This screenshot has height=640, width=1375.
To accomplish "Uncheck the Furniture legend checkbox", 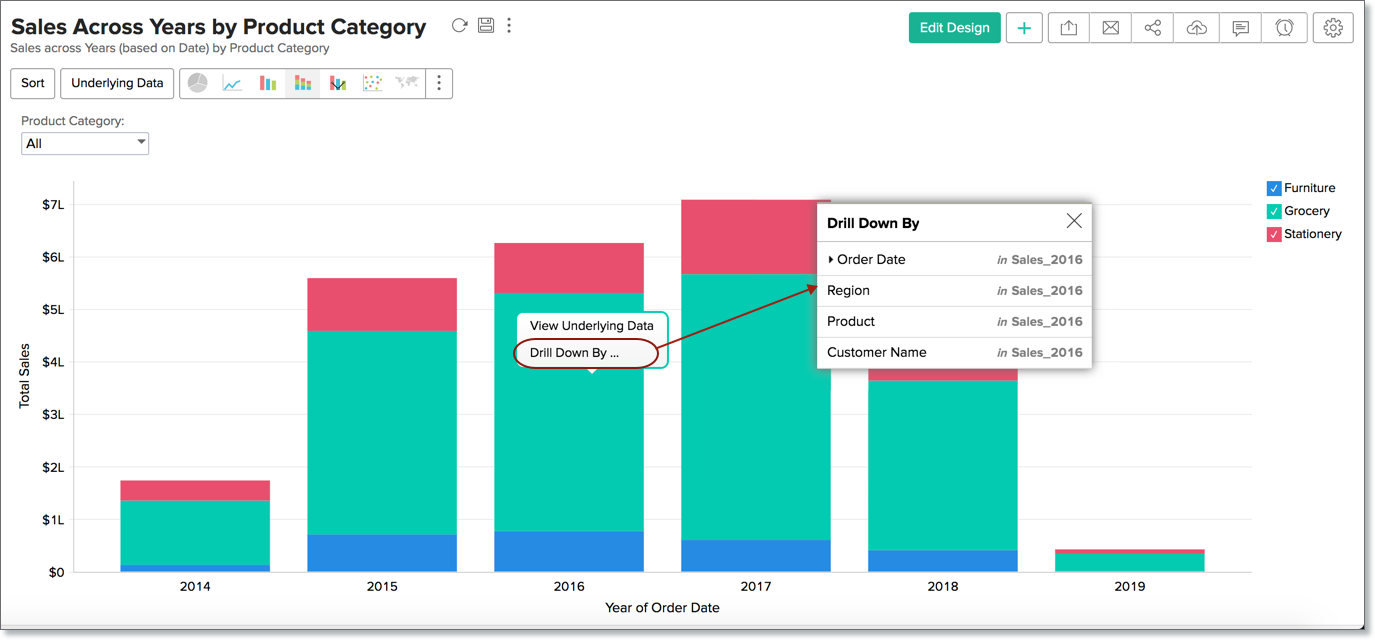I will pyautogui.click(x=1274, y=188).
